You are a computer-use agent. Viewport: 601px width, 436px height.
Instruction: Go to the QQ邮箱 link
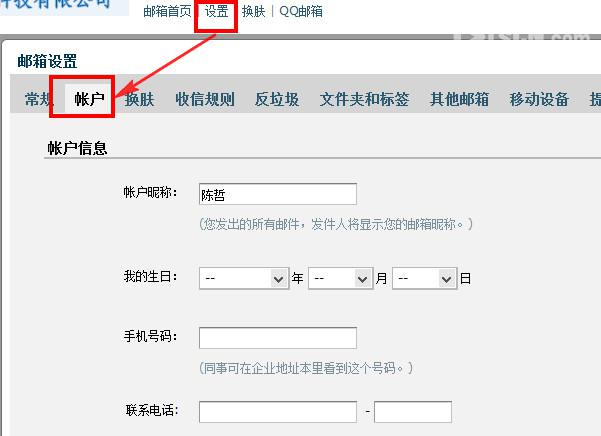[301, 11]
